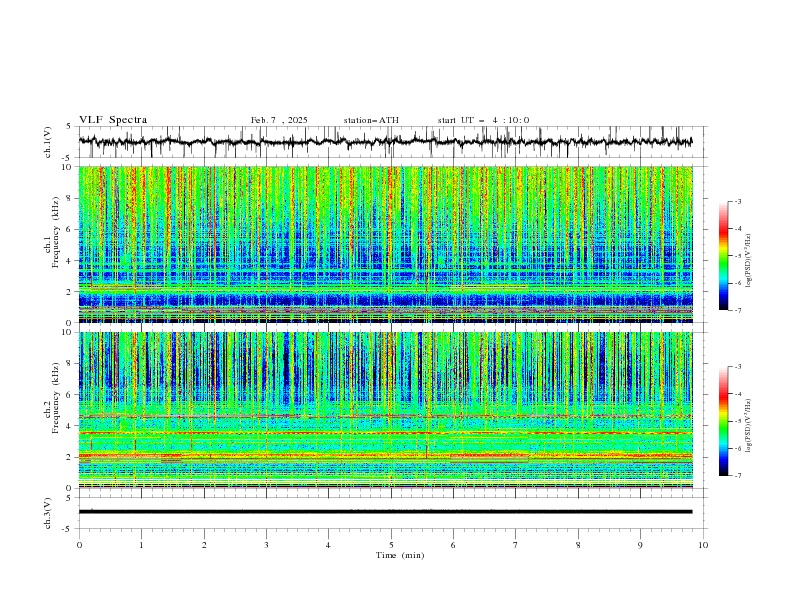Click the "start UT = 4 :10: 0" text
792x612 pixels.
point(483,120)
